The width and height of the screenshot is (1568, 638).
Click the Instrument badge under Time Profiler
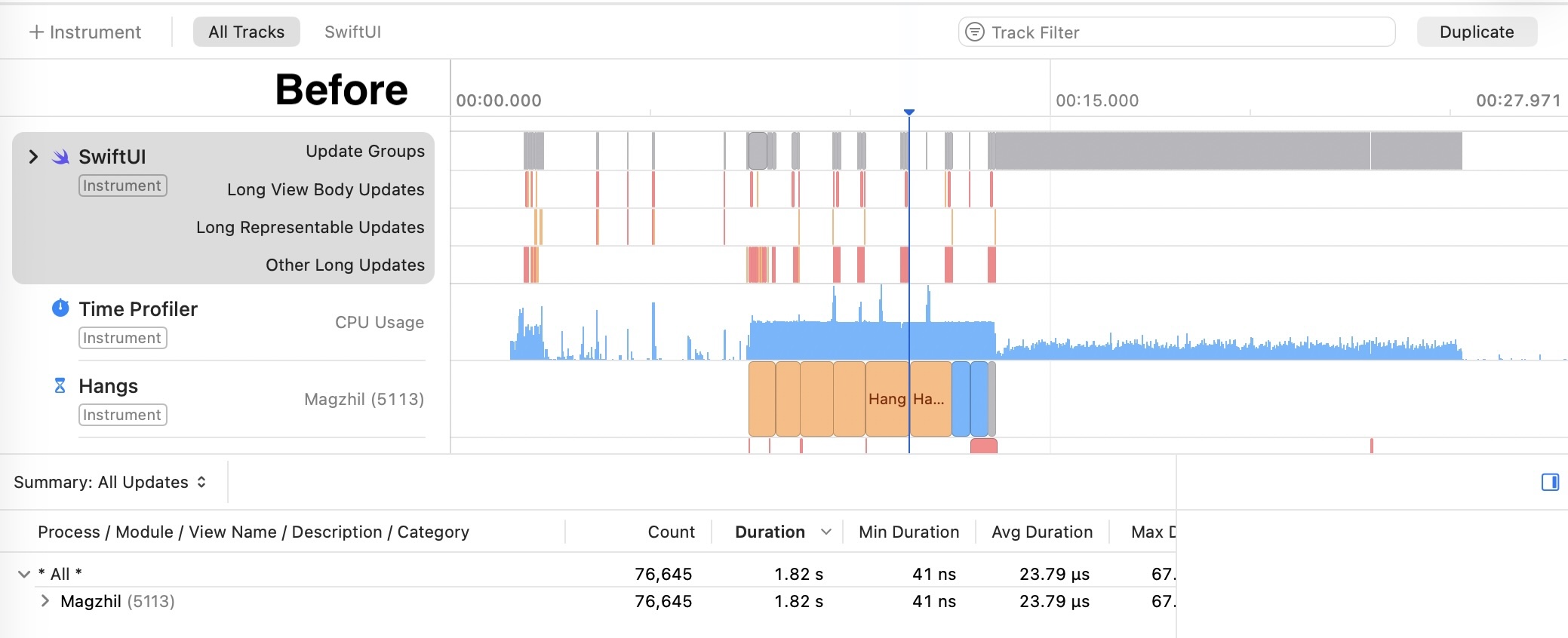point(122,338)
